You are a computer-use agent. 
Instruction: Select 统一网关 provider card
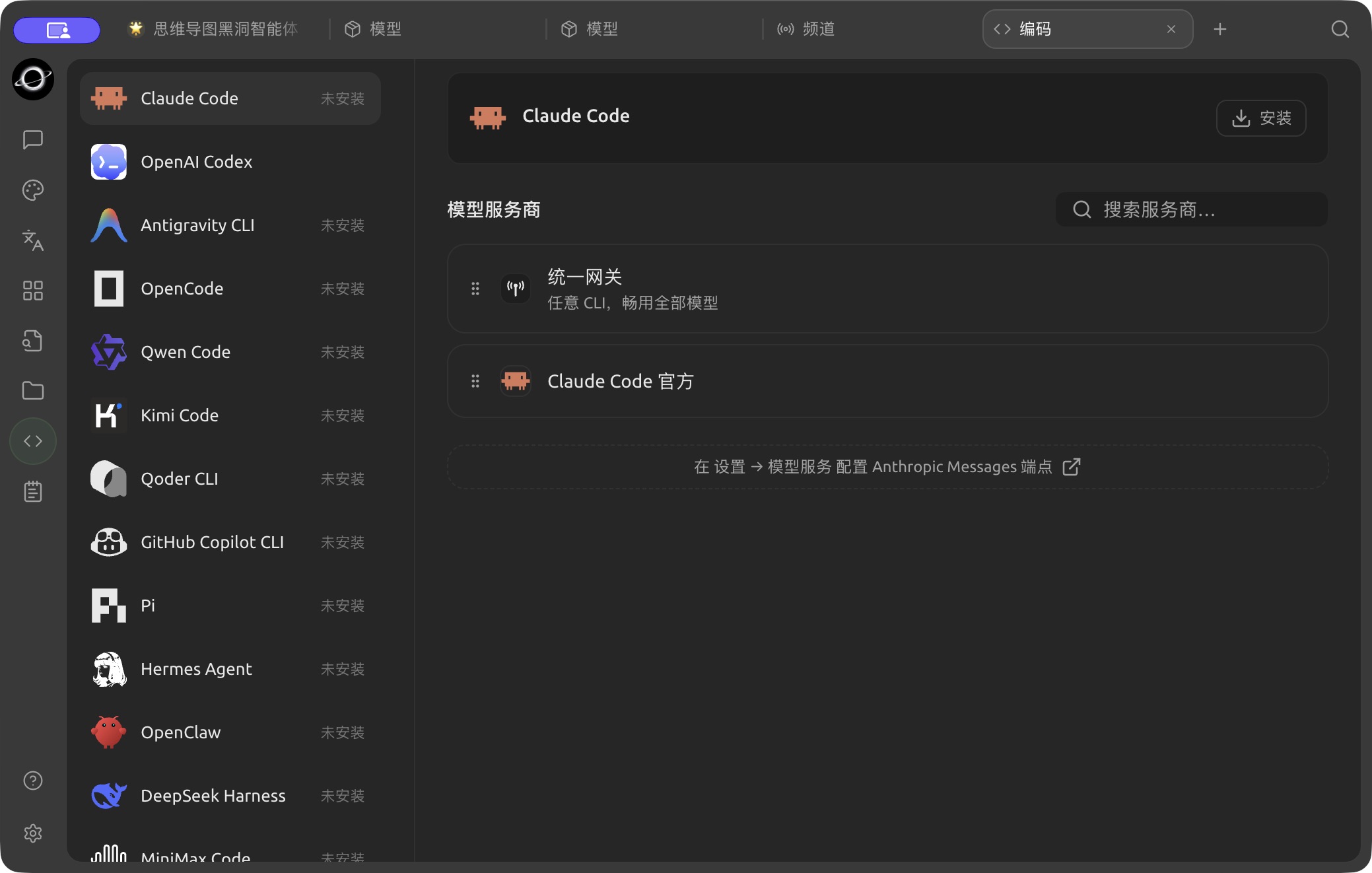tap(887, 289)
